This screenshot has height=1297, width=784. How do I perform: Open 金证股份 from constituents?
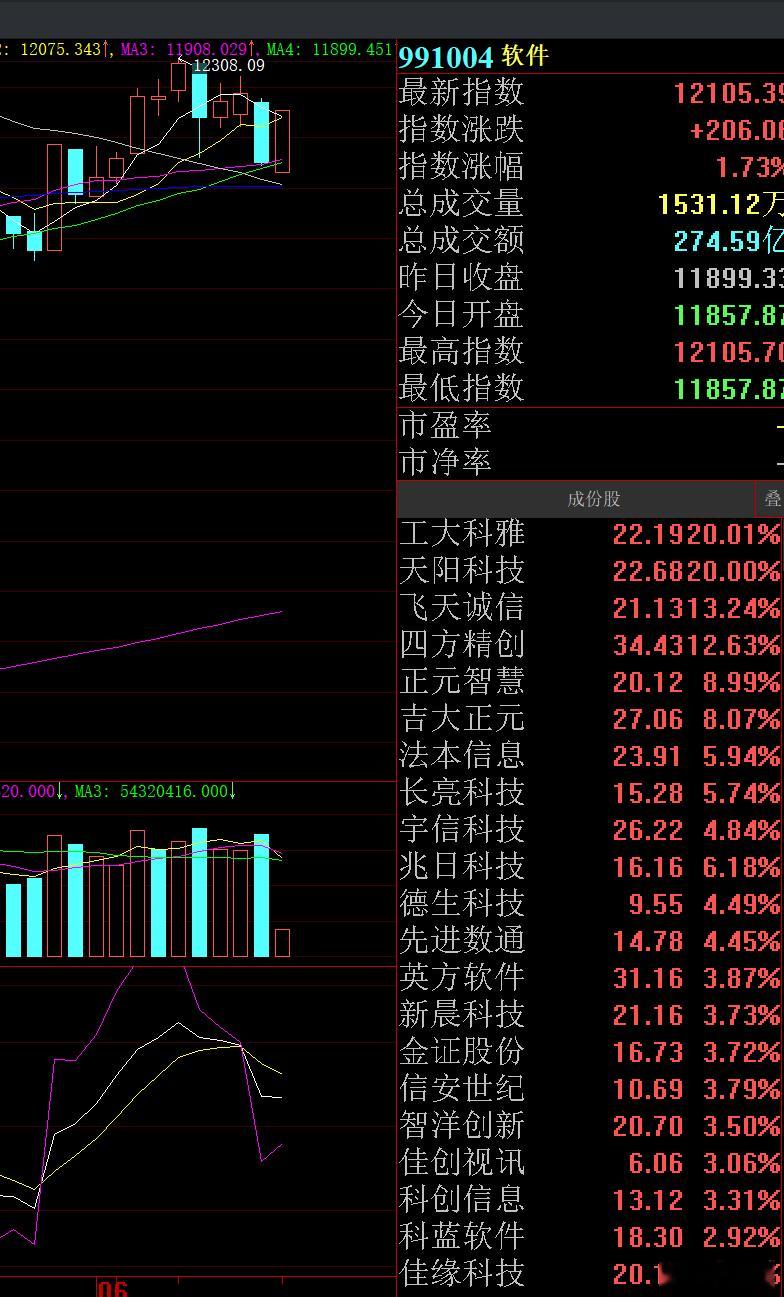[x=590, y=1052]
